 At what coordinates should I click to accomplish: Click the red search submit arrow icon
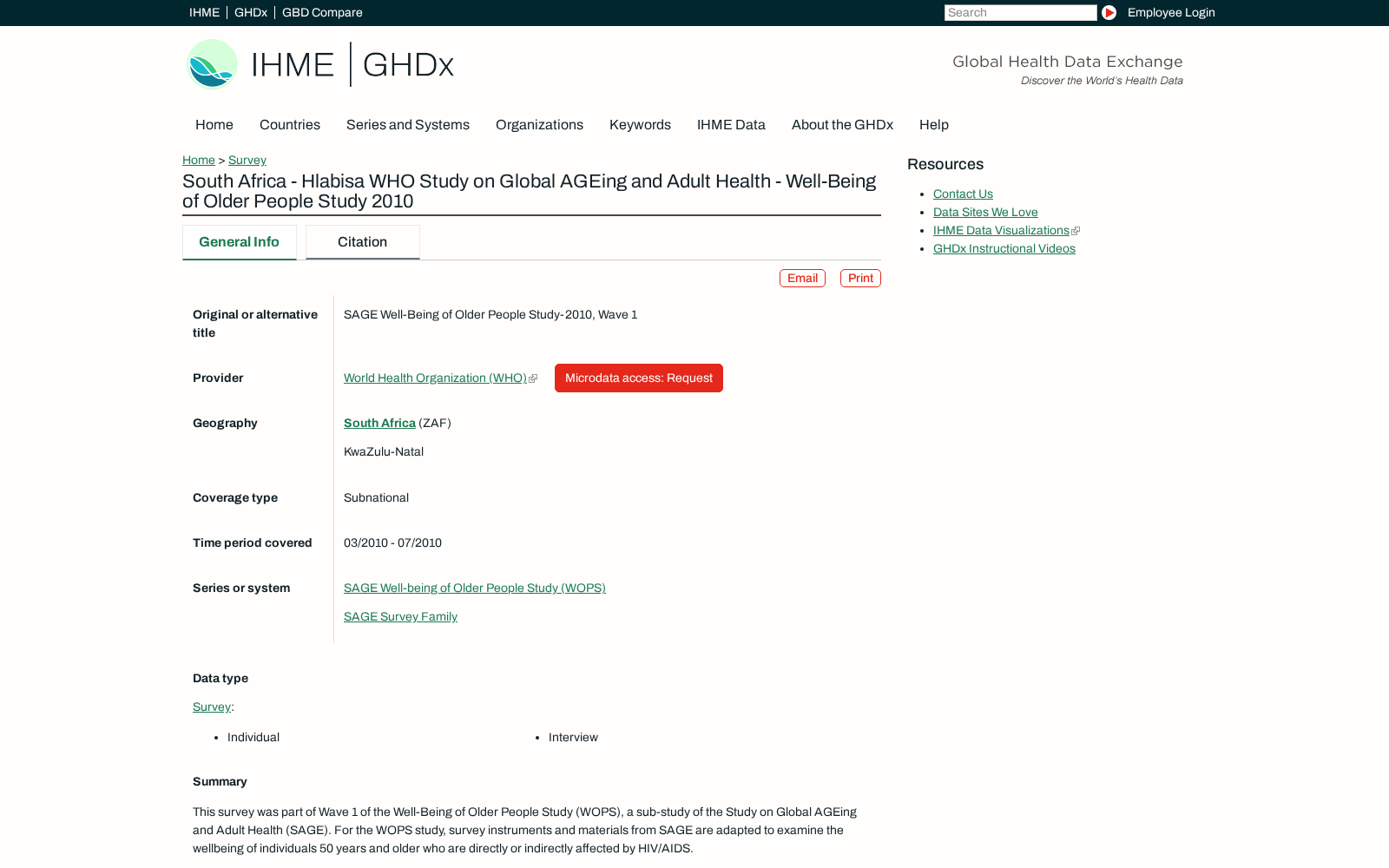tap(1109, 12)
